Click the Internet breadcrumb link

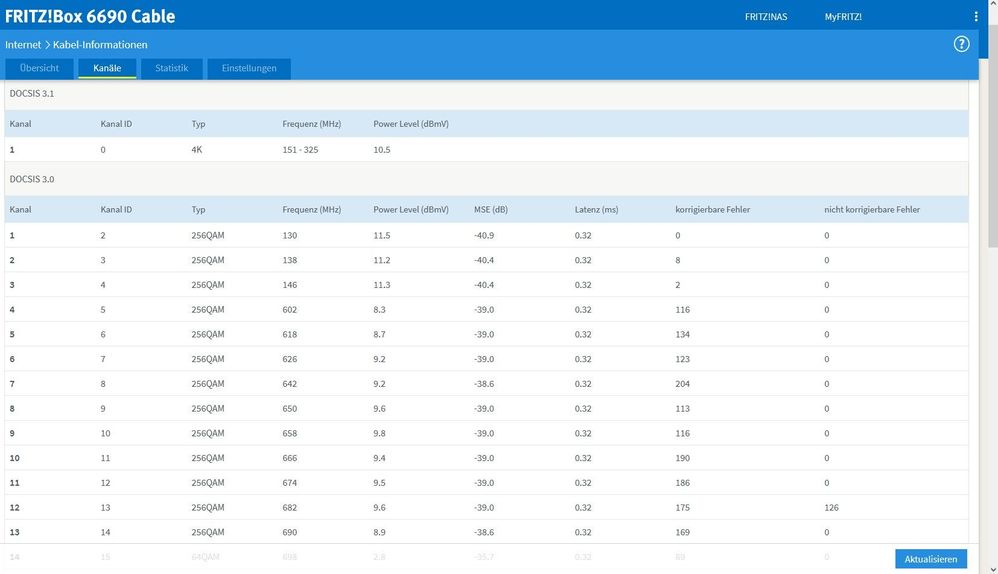click(x=23, y=45)
